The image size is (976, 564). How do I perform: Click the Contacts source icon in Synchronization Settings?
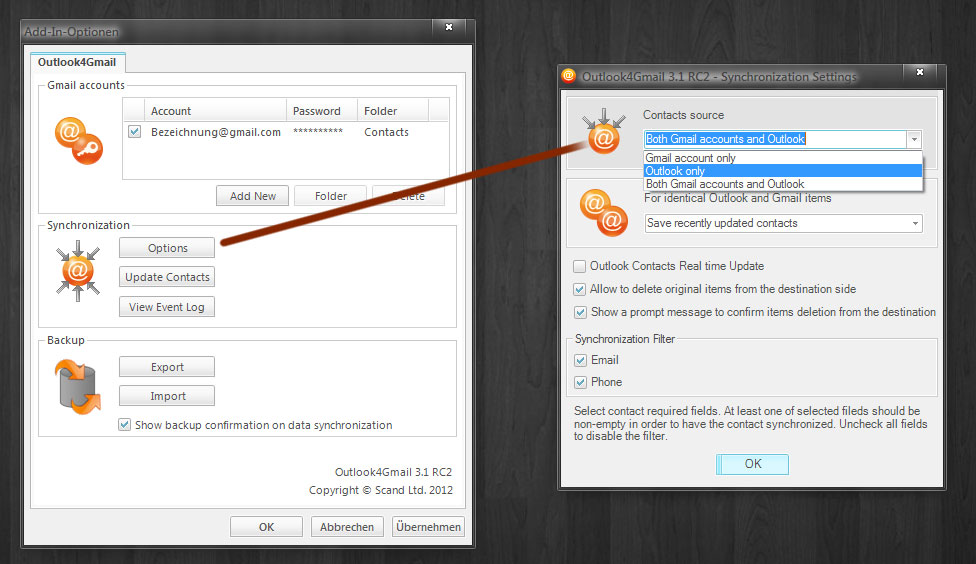(603, 135)
